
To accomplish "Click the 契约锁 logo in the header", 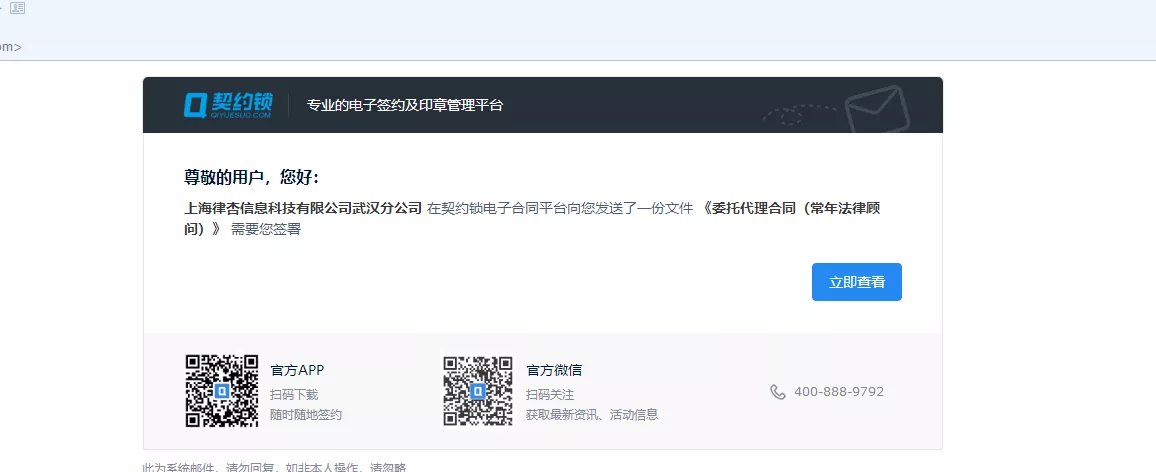I will point(228,104).
